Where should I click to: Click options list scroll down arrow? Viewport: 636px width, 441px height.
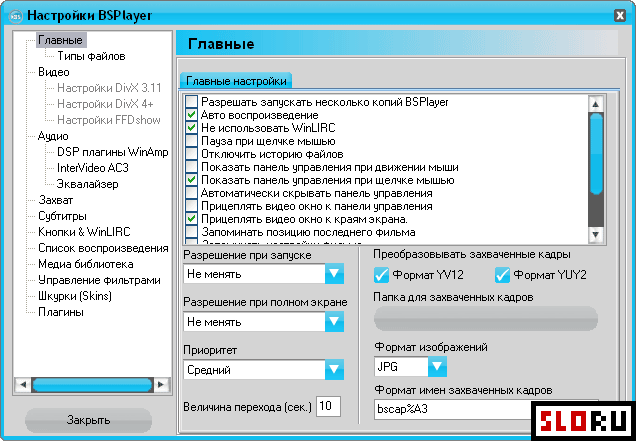(596, 234)
